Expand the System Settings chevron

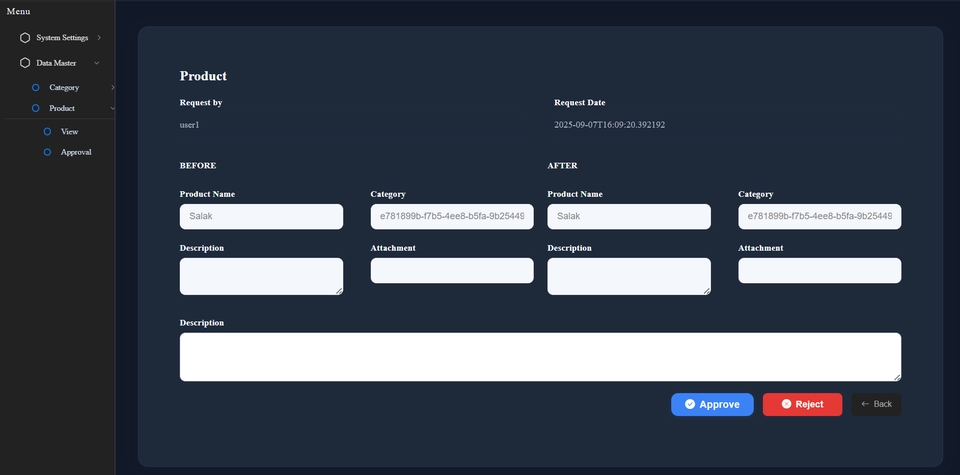[x=99, y=38]
